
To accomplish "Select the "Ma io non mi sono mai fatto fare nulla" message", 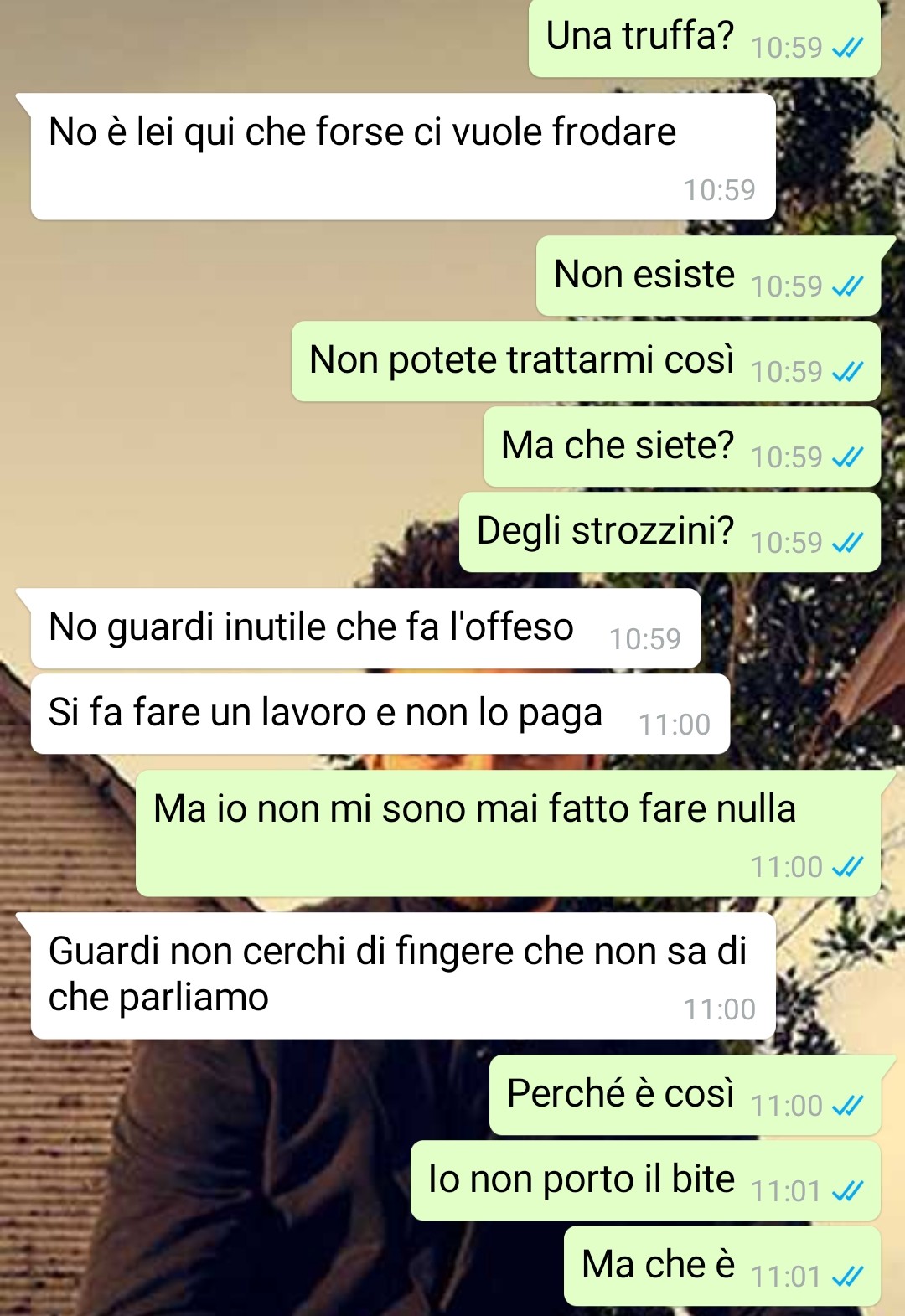I will 508,833.
